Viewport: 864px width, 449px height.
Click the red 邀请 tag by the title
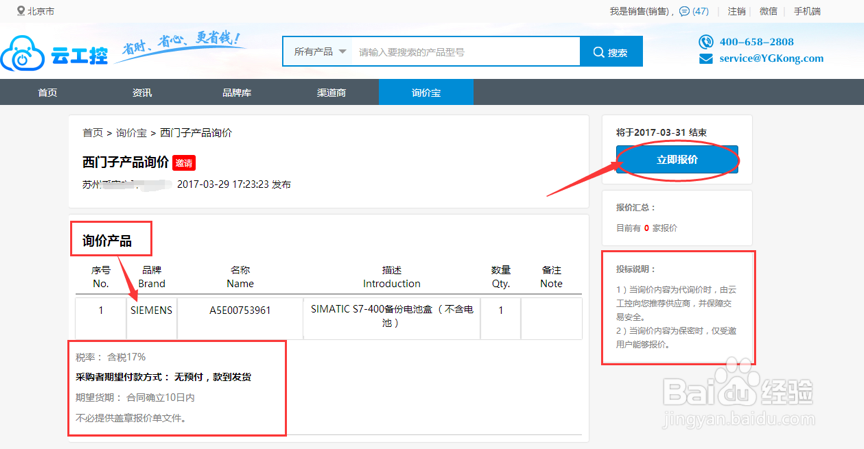[x=184, y=163]
